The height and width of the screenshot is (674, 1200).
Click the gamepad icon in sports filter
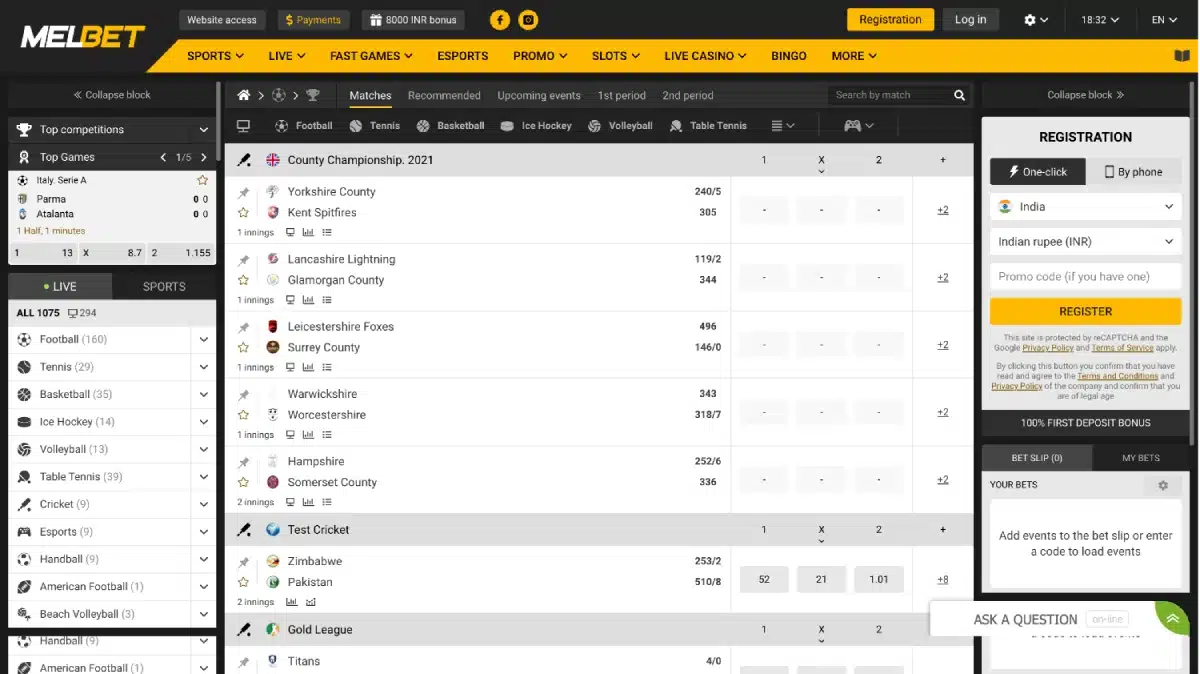[852, 126]
